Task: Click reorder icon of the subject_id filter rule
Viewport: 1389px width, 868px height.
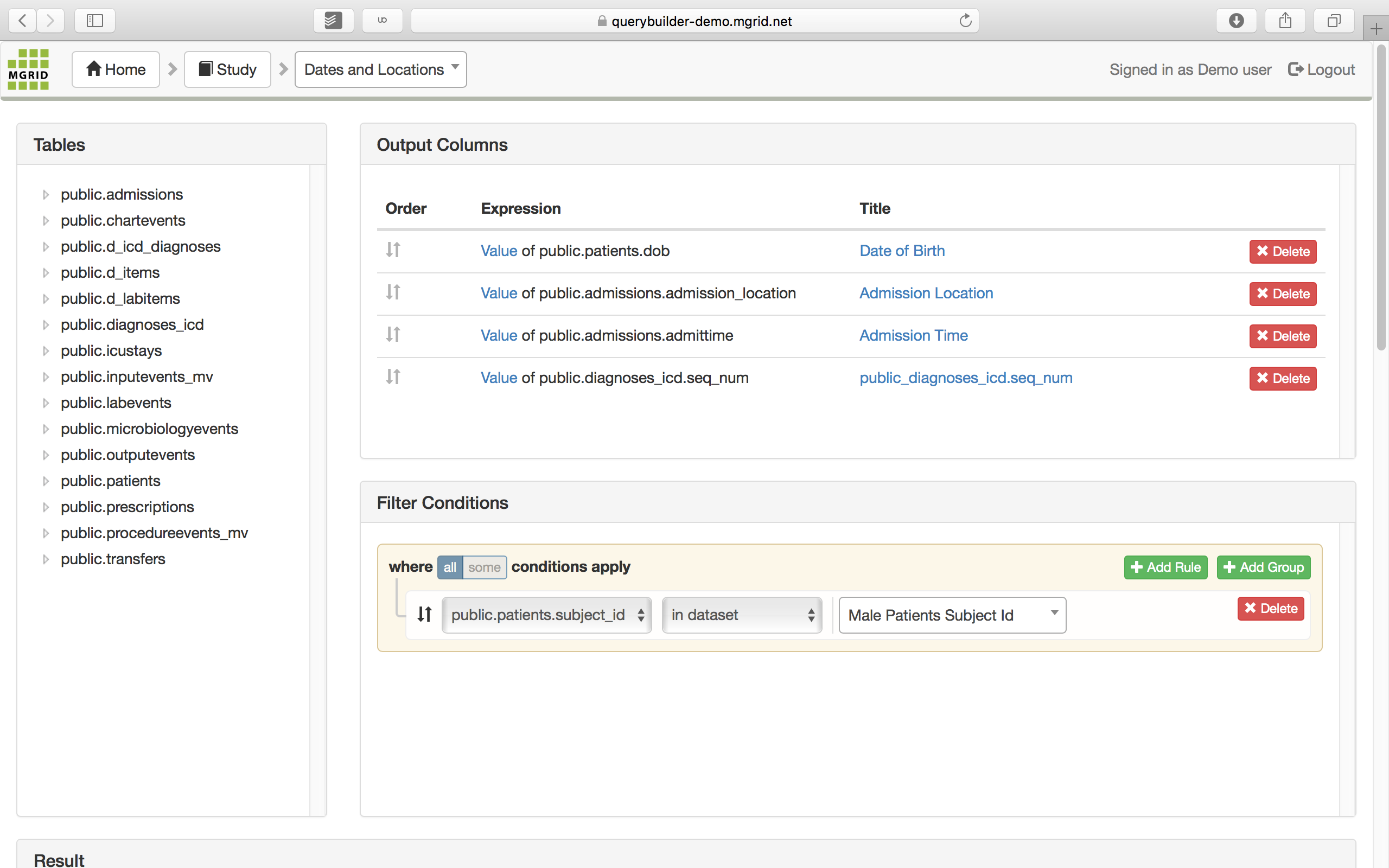Action: [425, 614]
